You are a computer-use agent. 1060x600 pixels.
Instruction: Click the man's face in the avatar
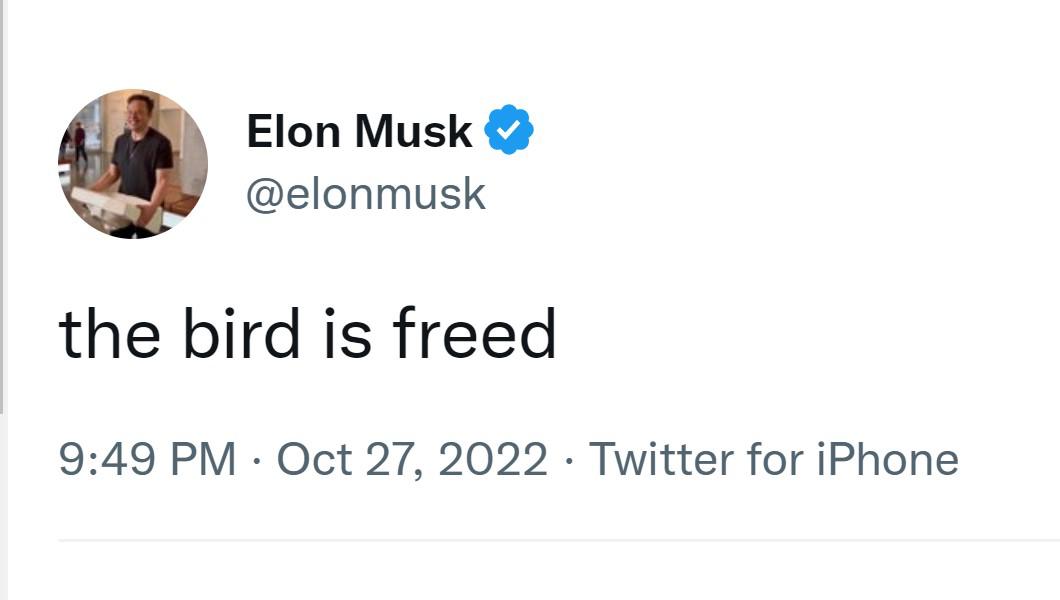(x=140, y=111)
